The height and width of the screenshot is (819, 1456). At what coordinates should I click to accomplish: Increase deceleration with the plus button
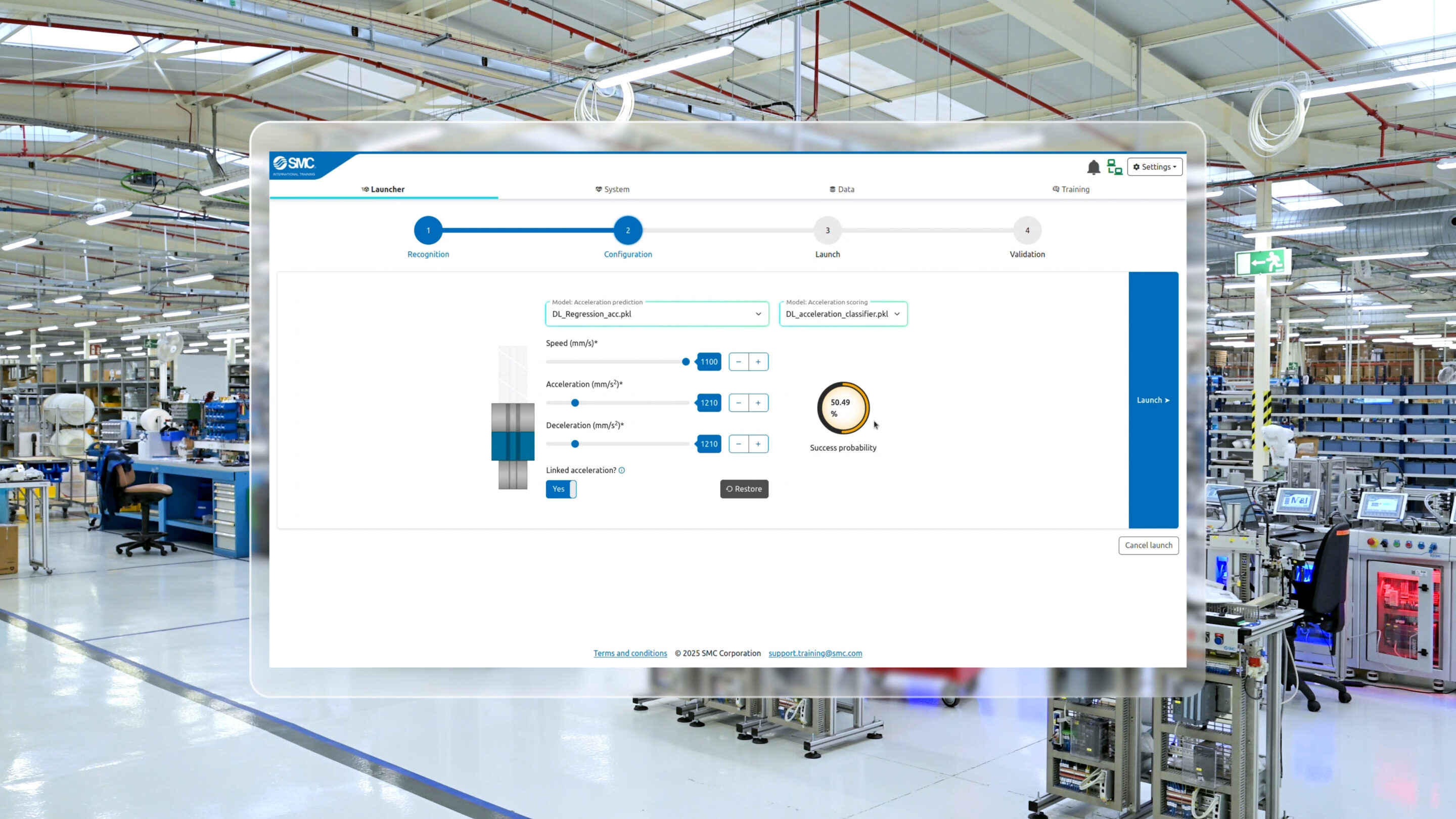click(758, 444)
